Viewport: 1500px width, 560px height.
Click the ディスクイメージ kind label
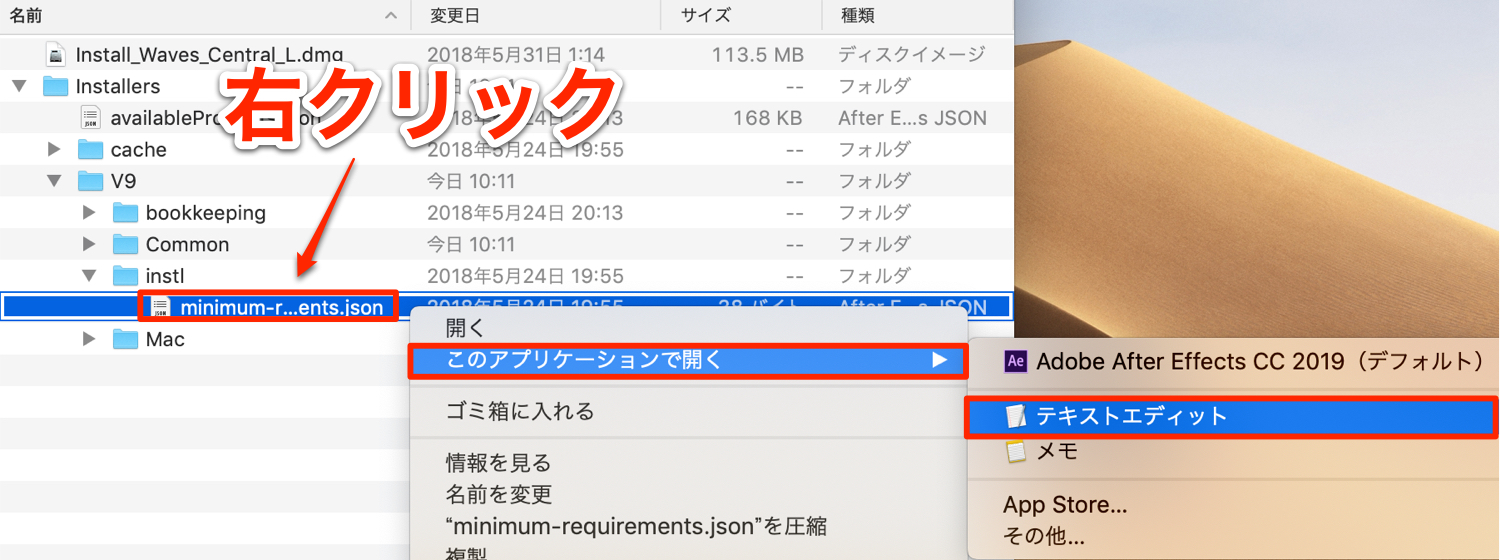(911, 54)
